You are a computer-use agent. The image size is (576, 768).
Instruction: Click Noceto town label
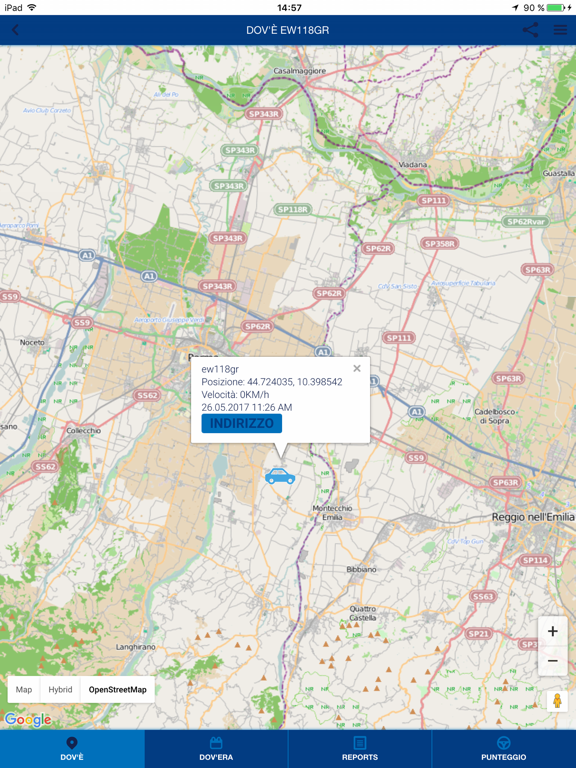pos(32,342)
